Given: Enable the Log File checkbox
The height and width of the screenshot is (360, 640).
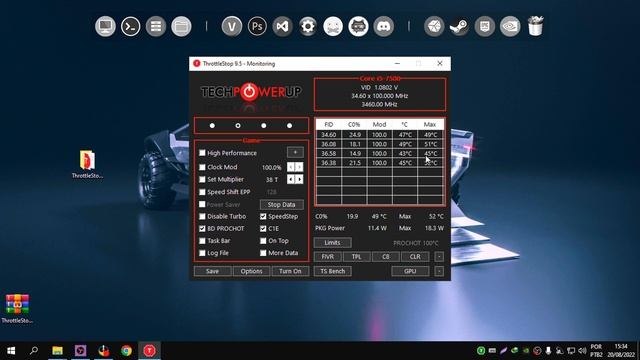Looking at the screenshot, I should (x=202, y=253).
